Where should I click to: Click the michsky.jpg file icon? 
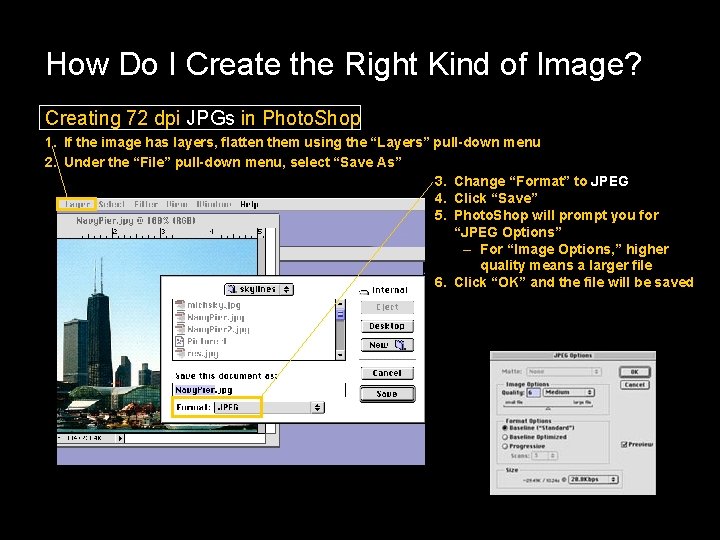[180, 304]
